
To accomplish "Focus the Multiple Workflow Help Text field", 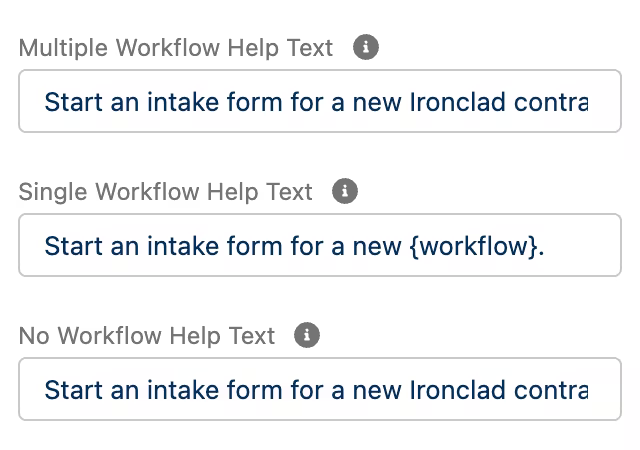I will click(x=320, y=101).
